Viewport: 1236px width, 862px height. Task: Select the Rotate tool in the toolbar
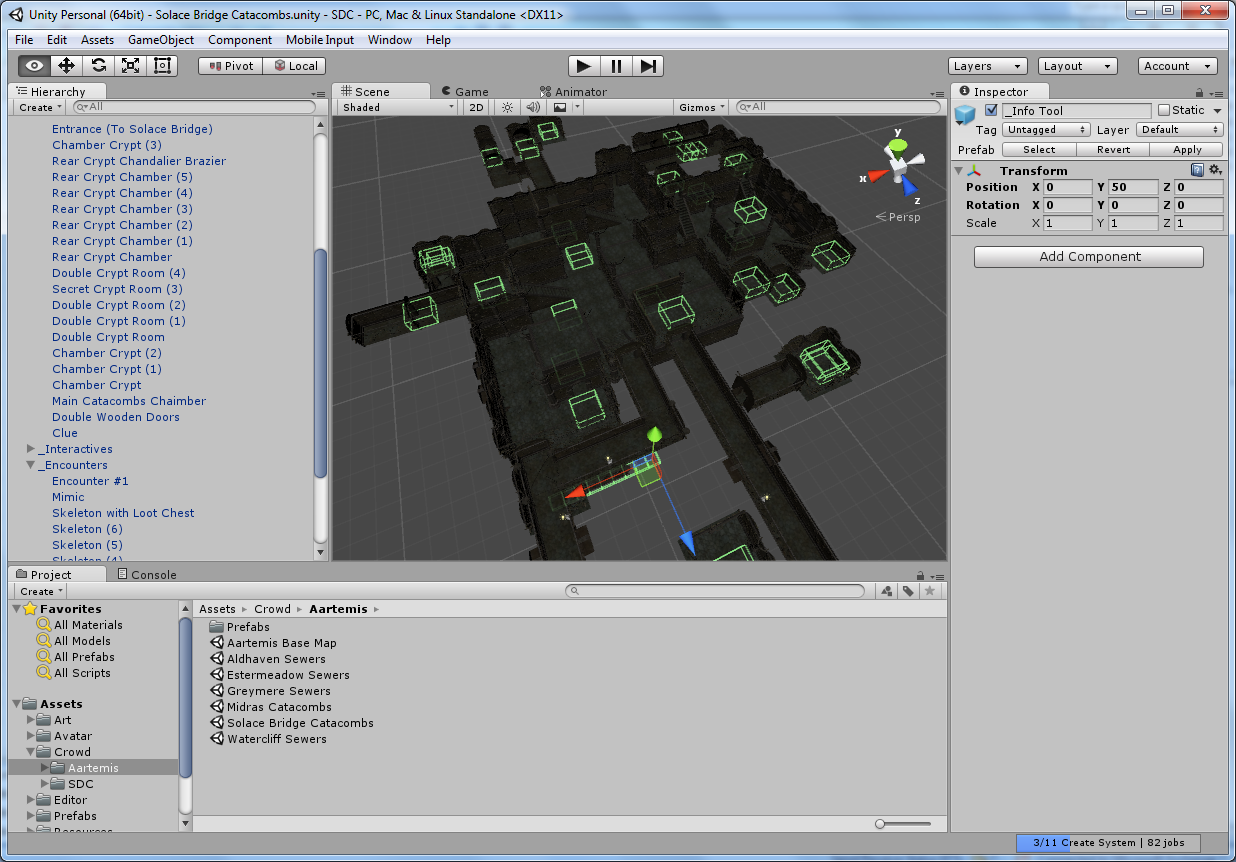click(98, 66)
